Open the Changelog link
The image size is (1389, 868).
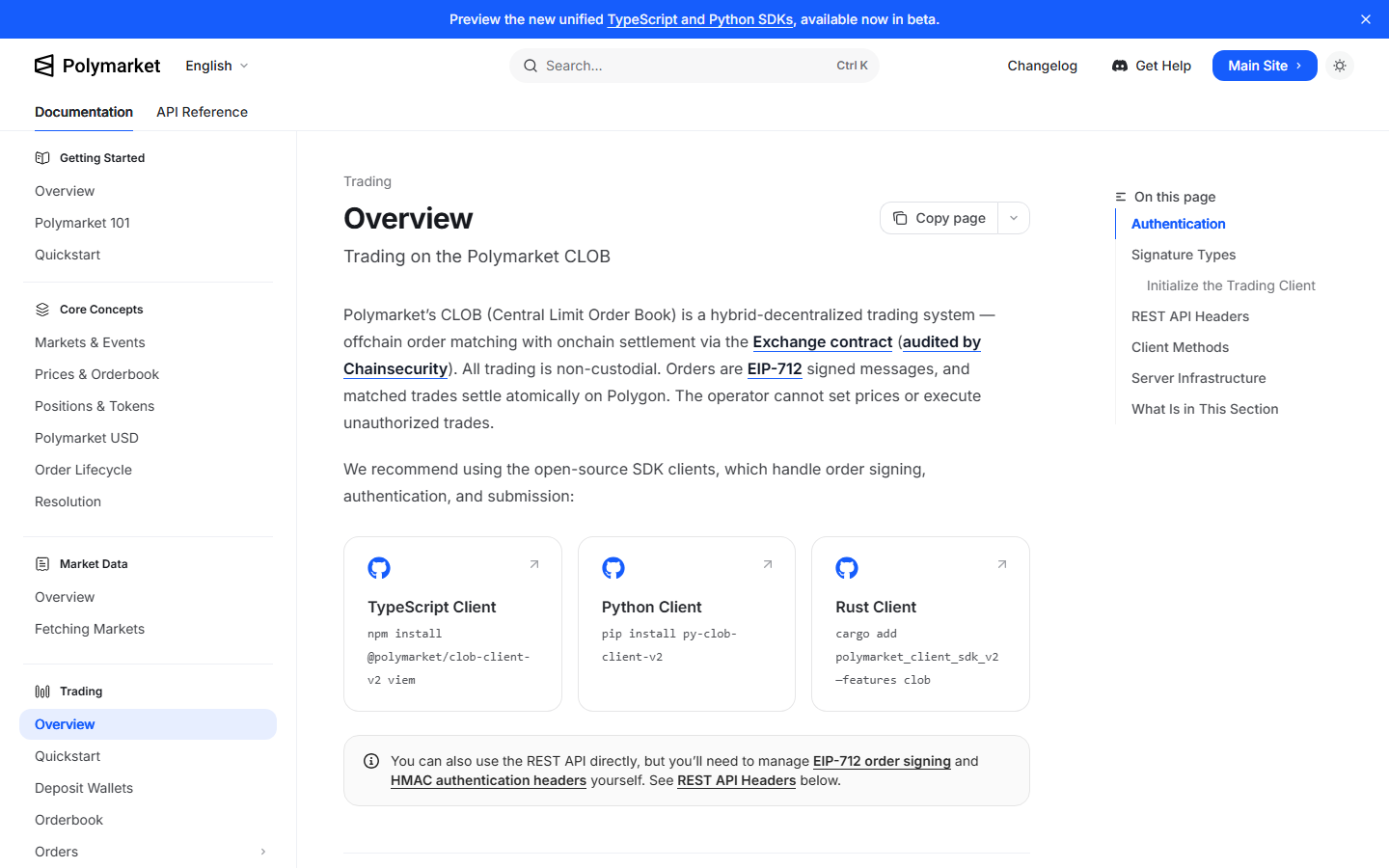[x=1042, y=66]
